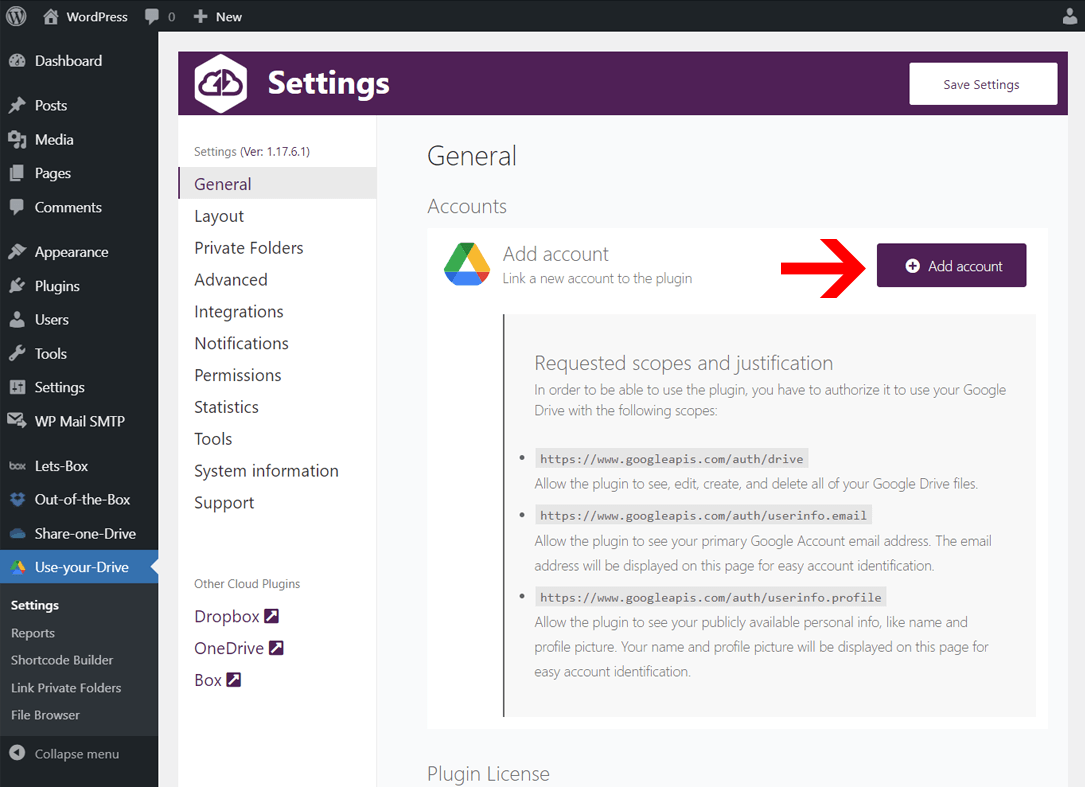
Task: Open the Plugins menu item
Action: (79, 286)
